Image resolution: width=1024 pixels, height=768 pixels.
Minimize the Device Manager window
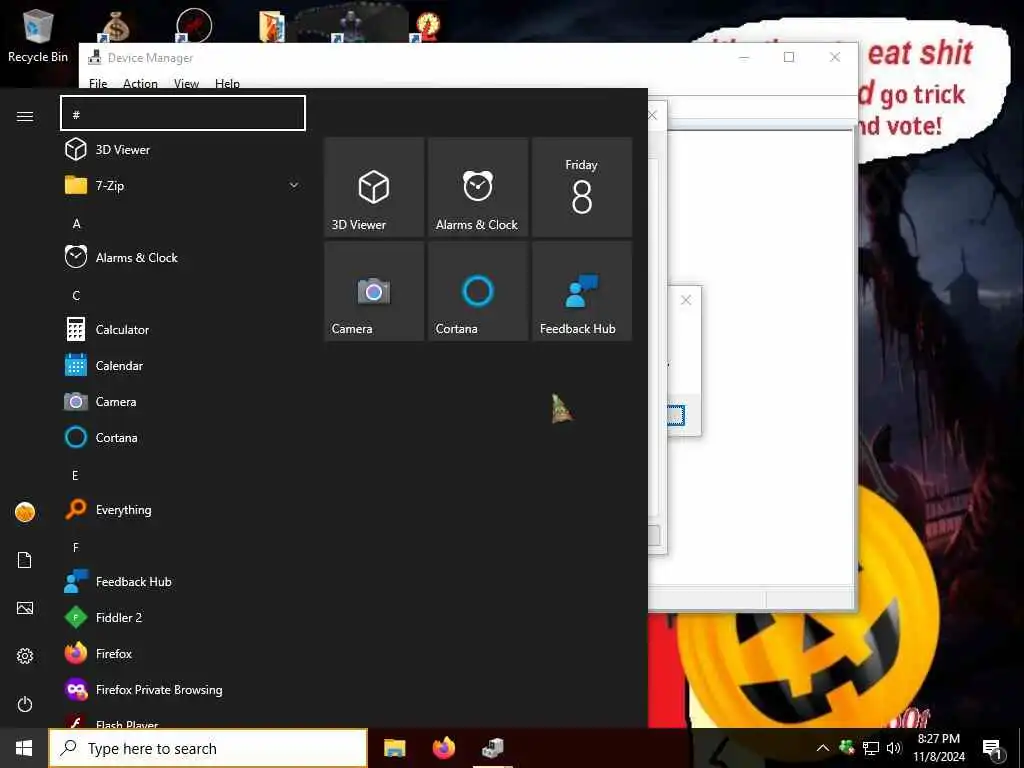[x=744, y=57]
